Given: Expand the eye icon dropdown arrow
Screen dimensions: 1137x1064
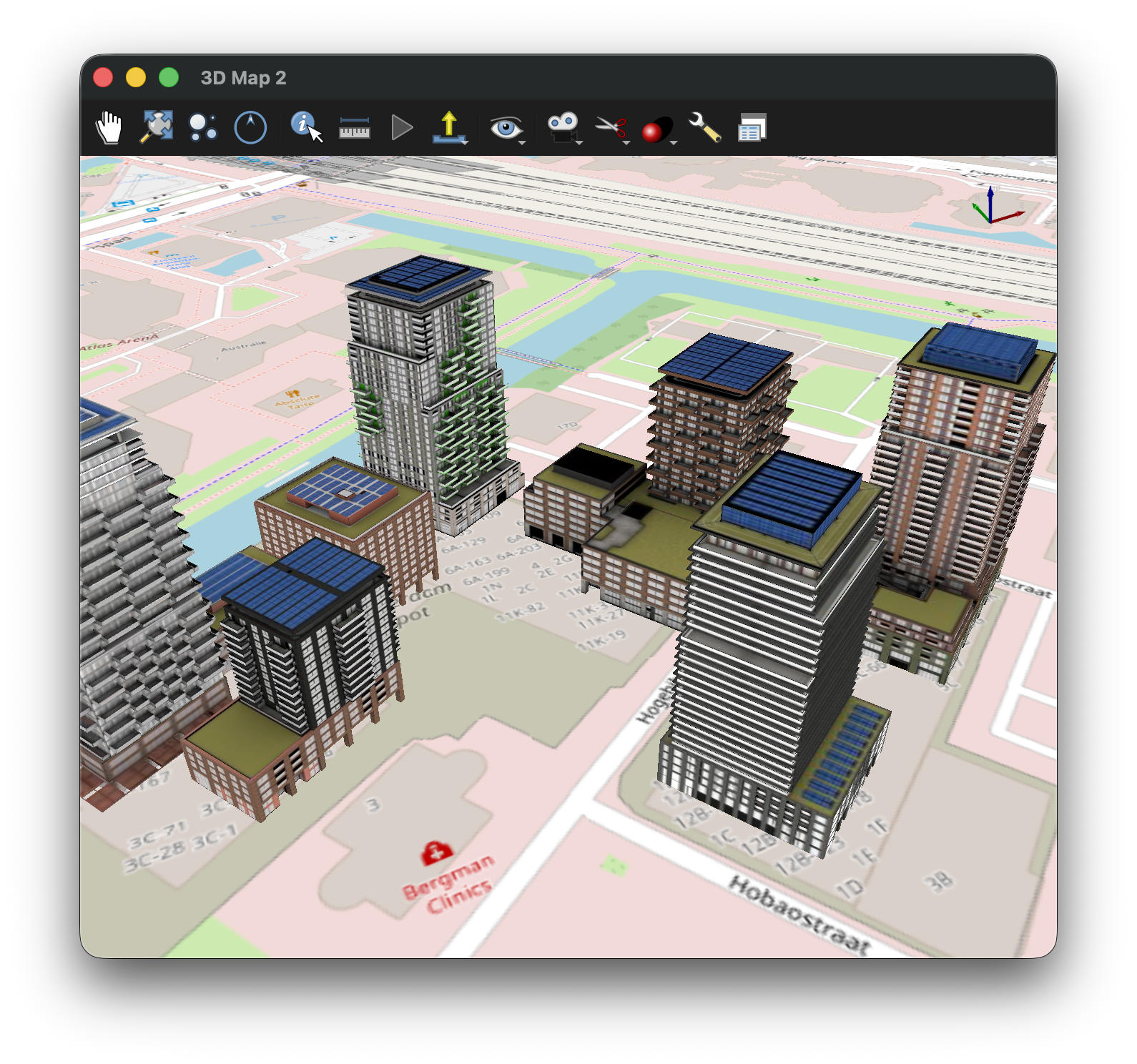Looking at the screenshot, I should pos(523,143).
